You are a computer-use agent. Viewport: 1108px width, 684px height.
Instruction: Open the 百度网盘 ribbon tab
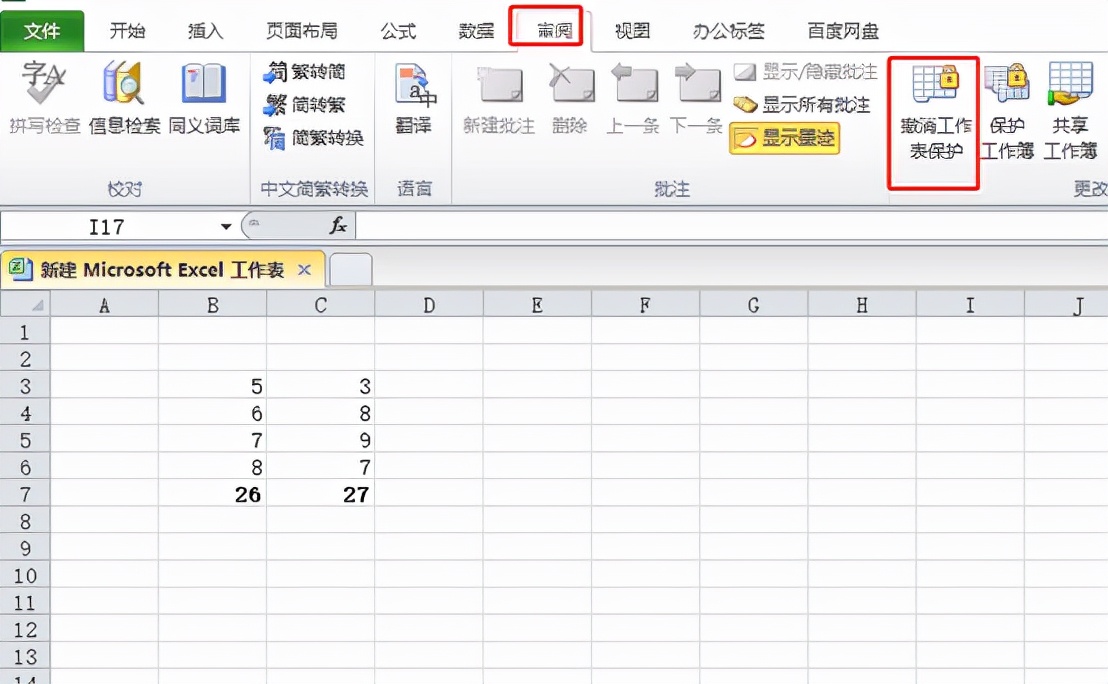841,31
